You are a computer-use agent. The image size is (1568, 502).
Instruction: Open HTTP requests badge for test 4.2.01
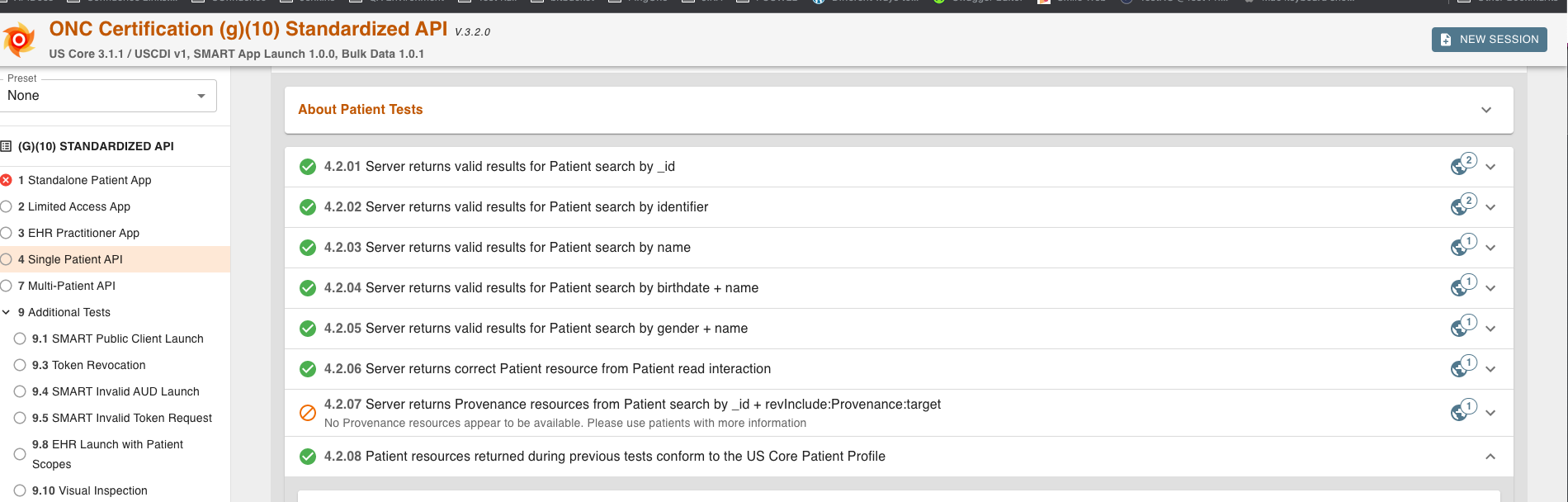(x=1461, y=166)
